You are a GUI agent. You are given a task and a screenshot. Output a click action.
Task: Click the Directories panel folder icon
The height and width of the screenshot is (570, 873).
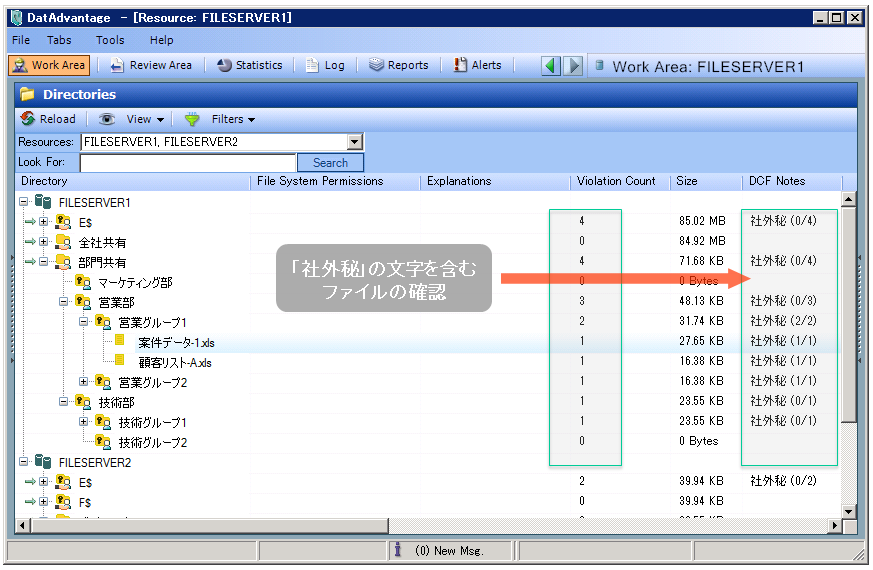[x=27, y=94]
